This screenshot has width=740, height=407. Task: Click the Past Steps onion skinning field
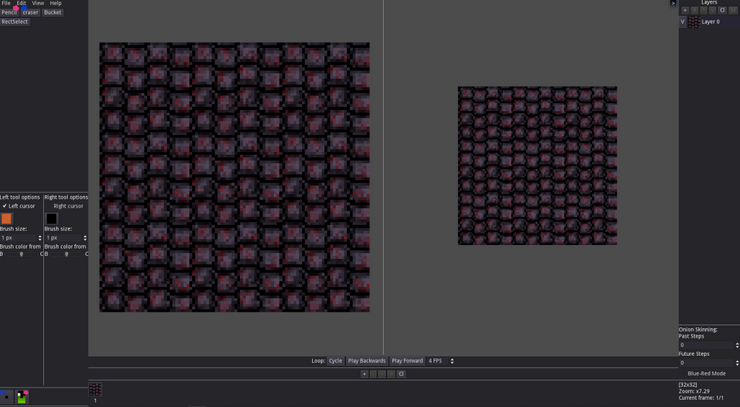point(706,345)
